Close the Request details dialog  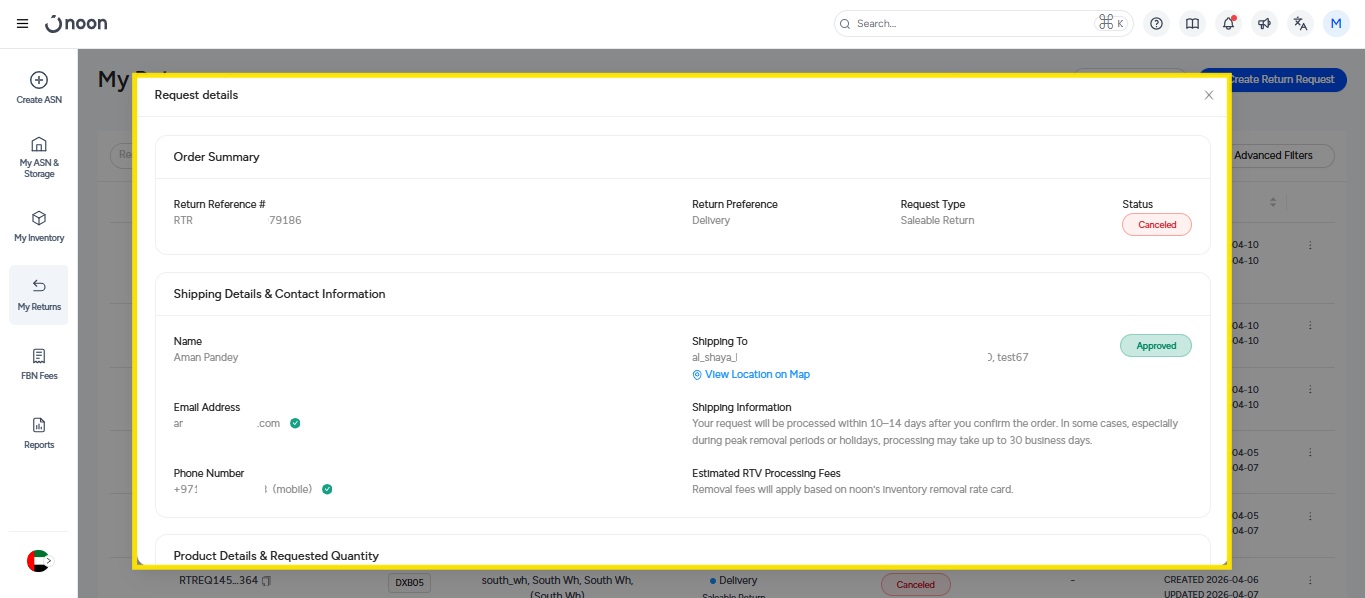pos(1208,95)
